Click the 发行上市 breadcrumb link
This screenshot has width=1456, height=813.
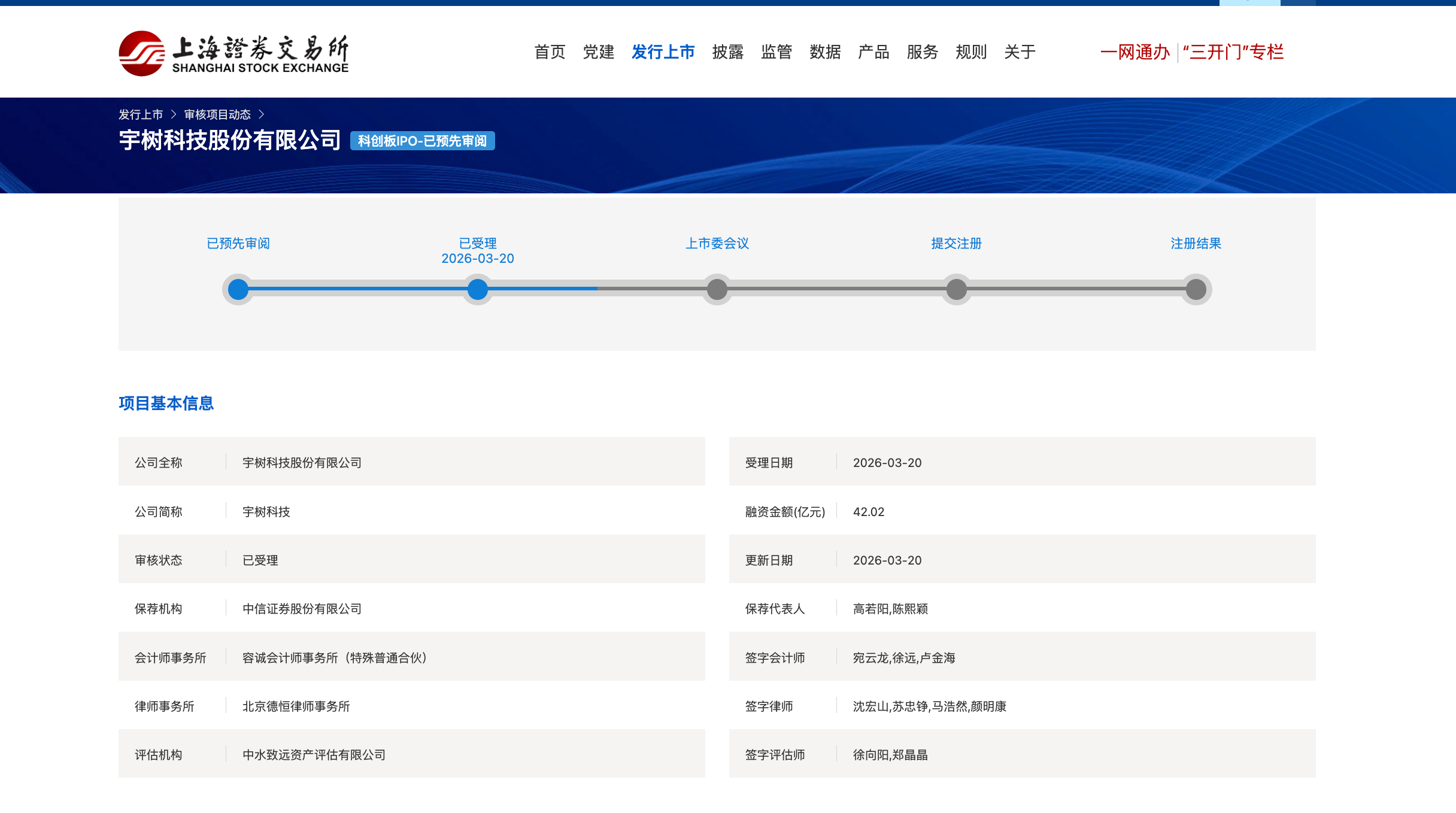(x=141, y=114)
